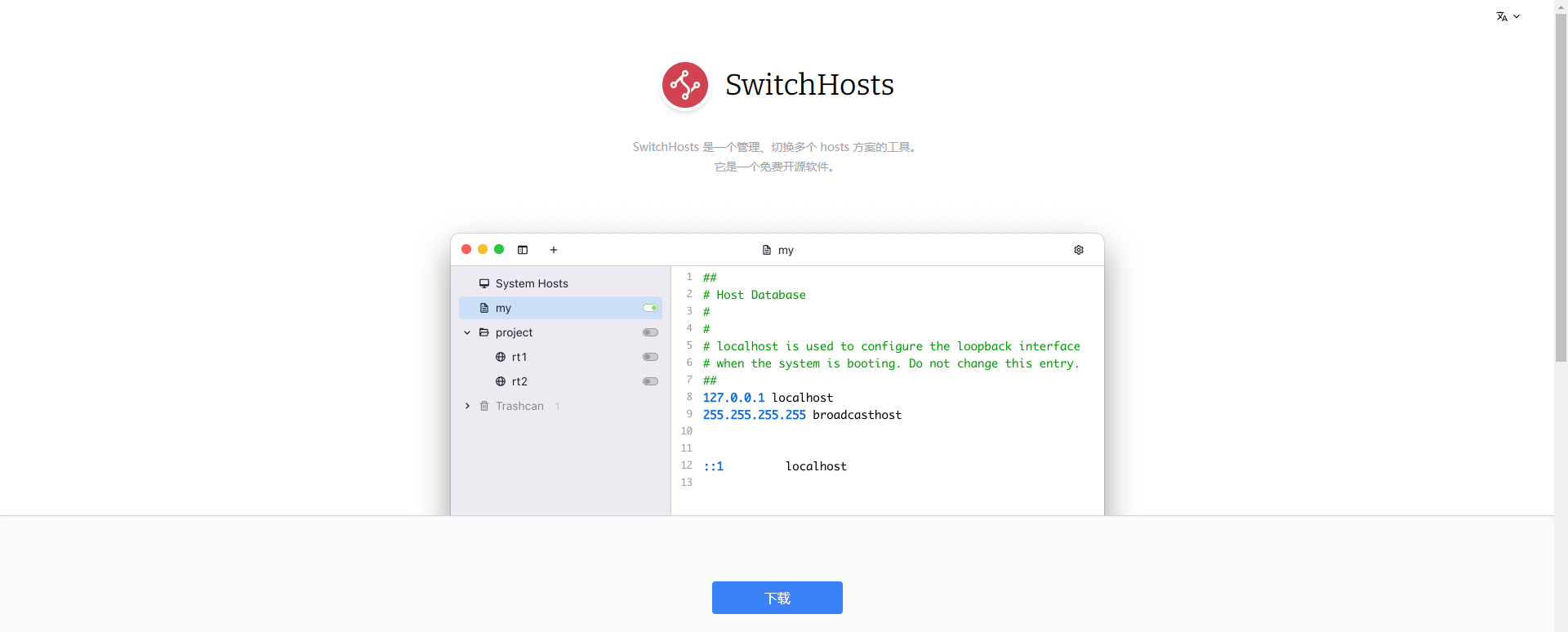Click the 'my' title in window header
Screen dimensions: 1568x632
[786, 250]
